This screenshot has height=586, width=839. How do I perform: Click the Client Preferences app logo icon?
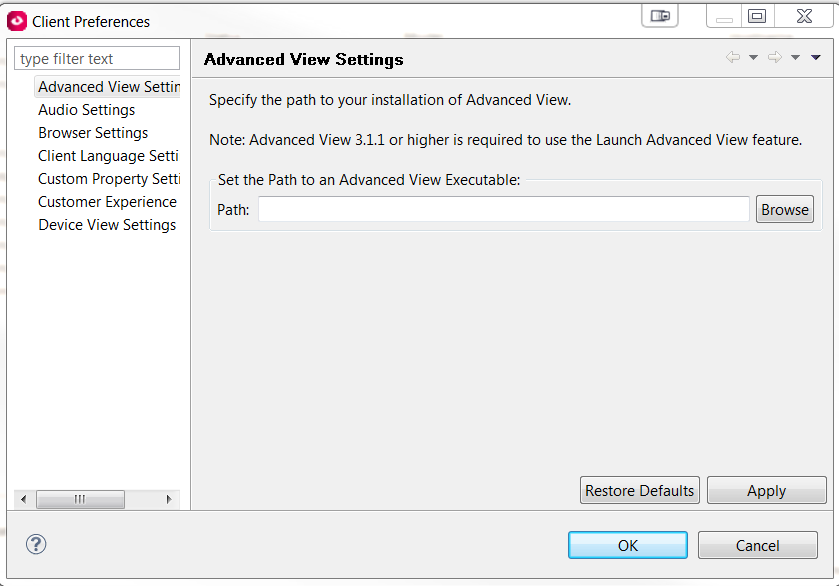[17, 21]
